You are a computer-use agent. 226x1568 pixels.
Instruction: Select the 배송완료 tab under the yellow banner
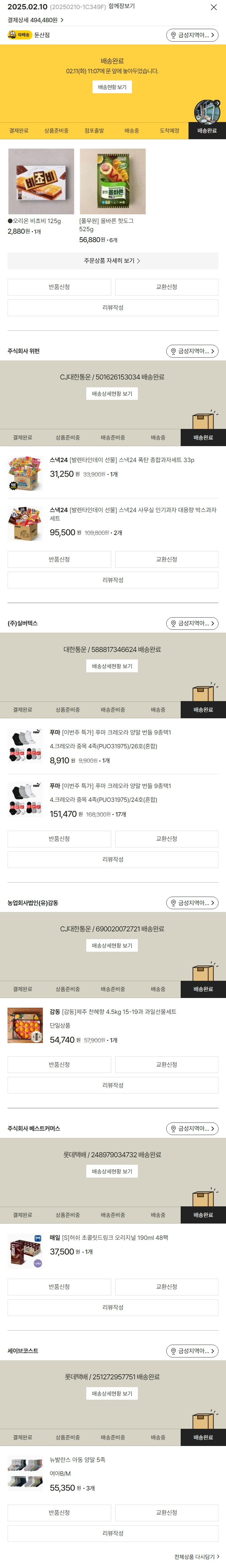point(207,131)
